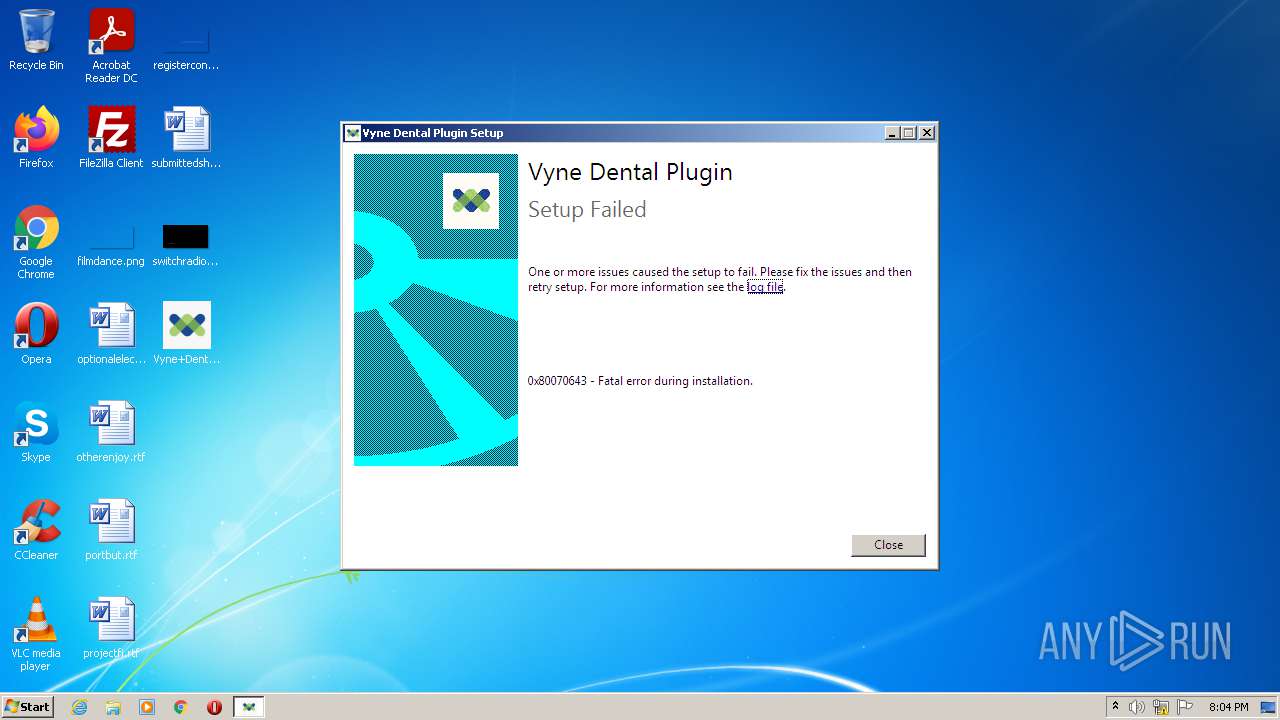Viewport: 1280px width, 720px height.
Task: Open the network tray icon
Action: tap(1161, 707)
